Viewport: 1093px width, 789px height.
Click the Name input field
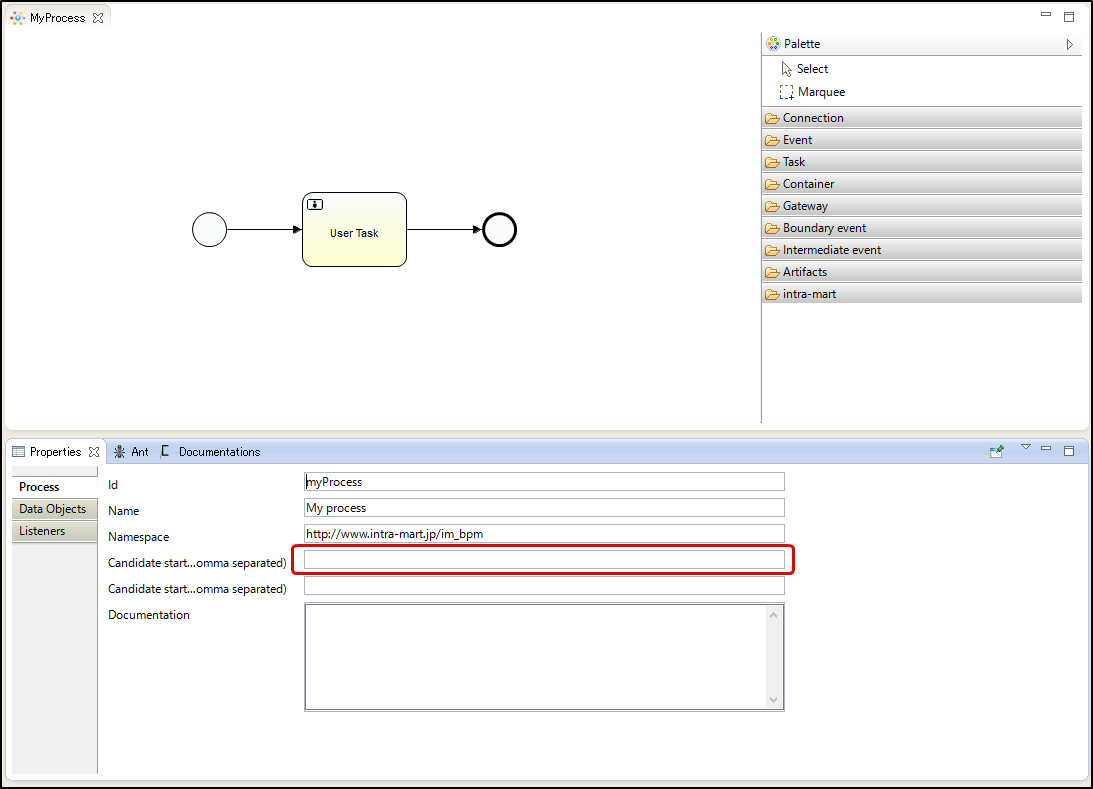[544, 507]
